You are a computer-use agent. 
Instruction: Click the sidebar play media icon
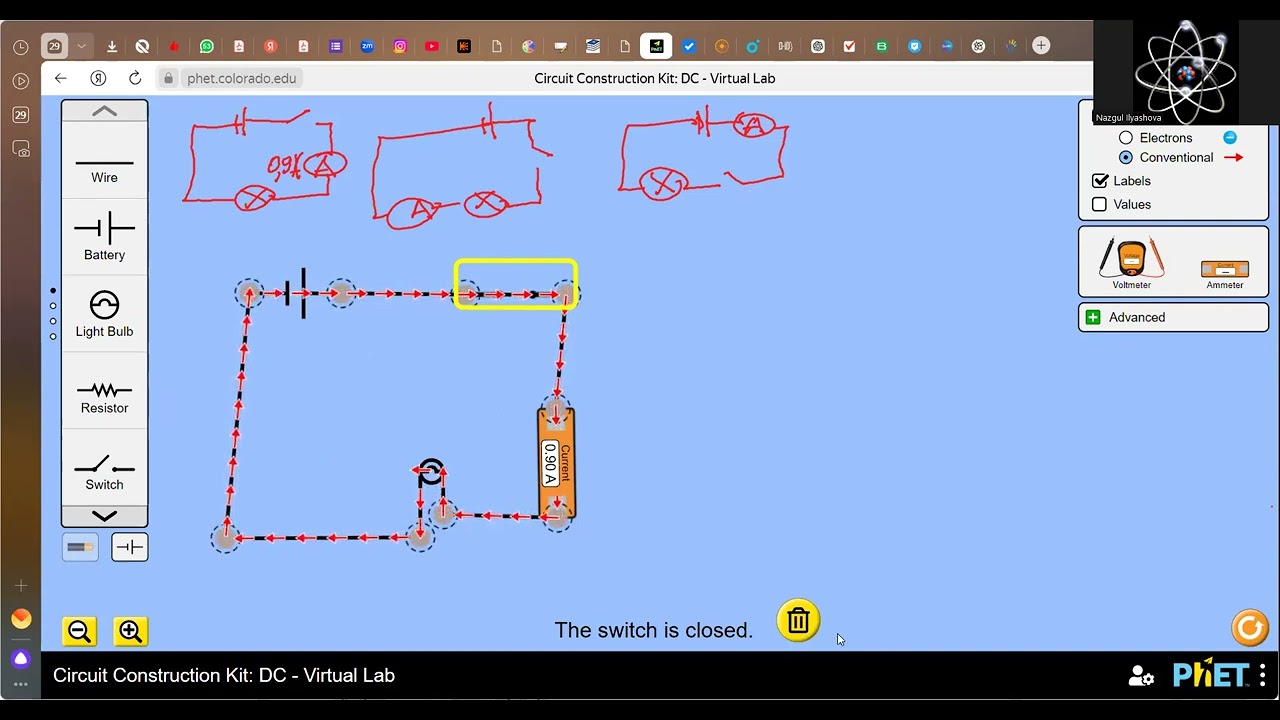21,81
